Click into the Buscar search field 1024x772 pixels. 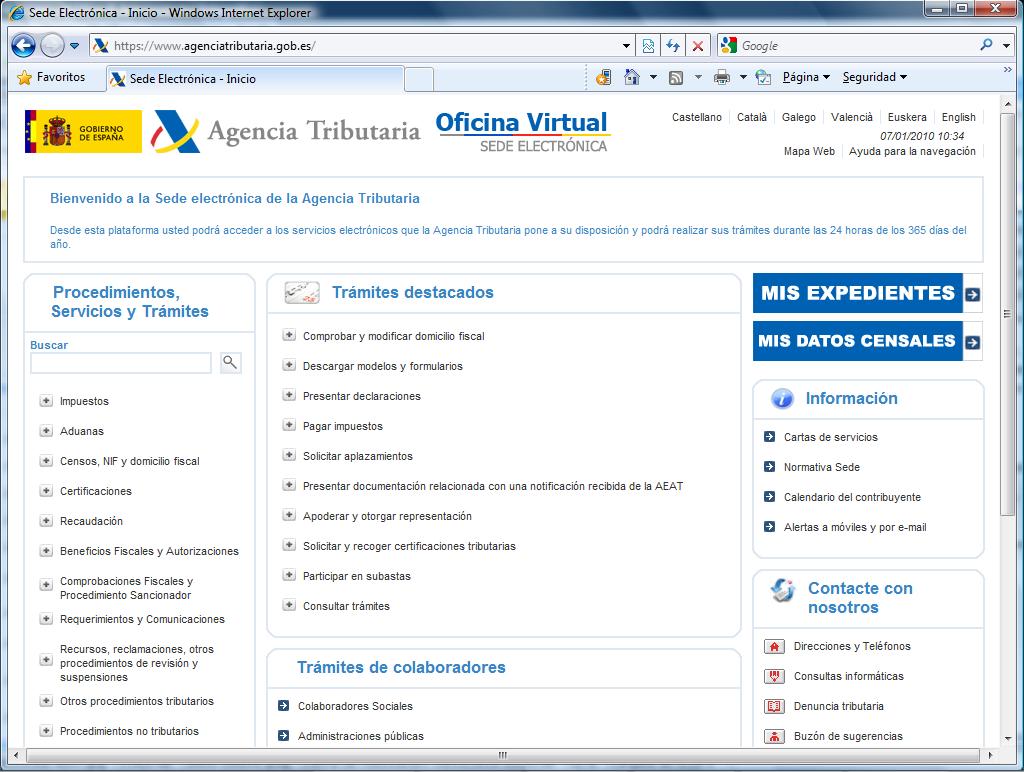(x=121, y=363)
